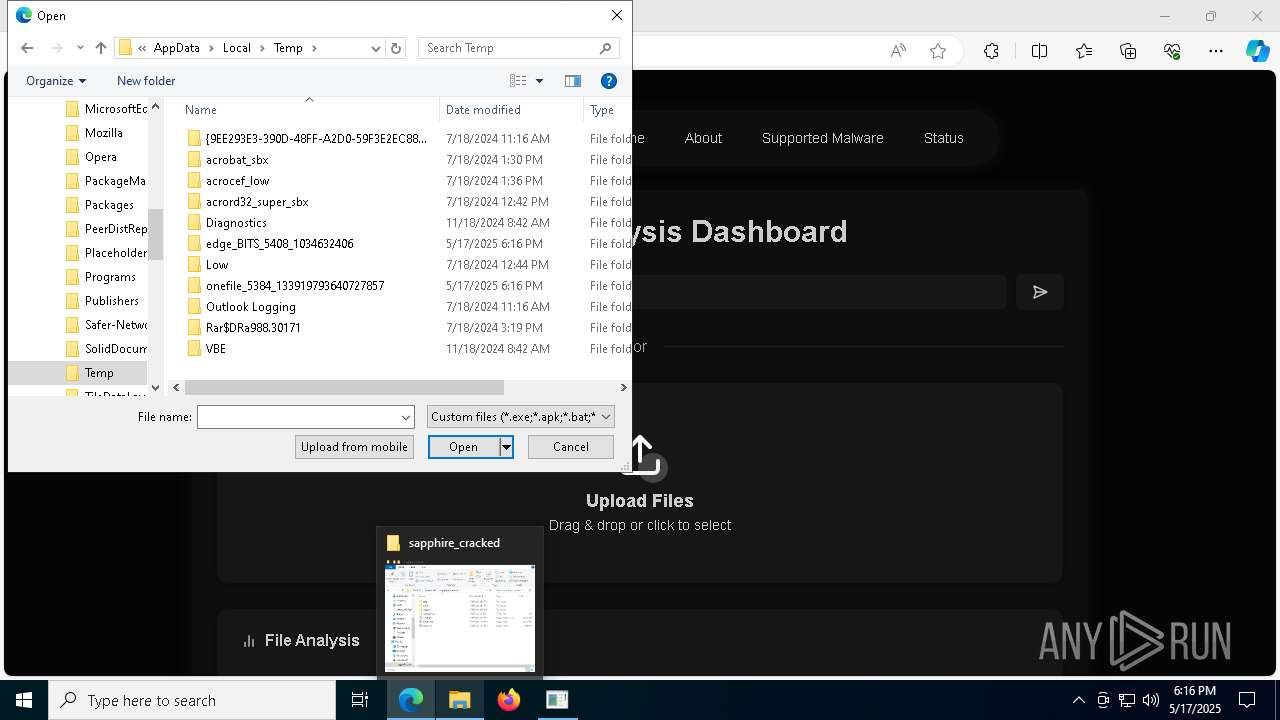Open view options dropdown arrow

click(540, 81)
